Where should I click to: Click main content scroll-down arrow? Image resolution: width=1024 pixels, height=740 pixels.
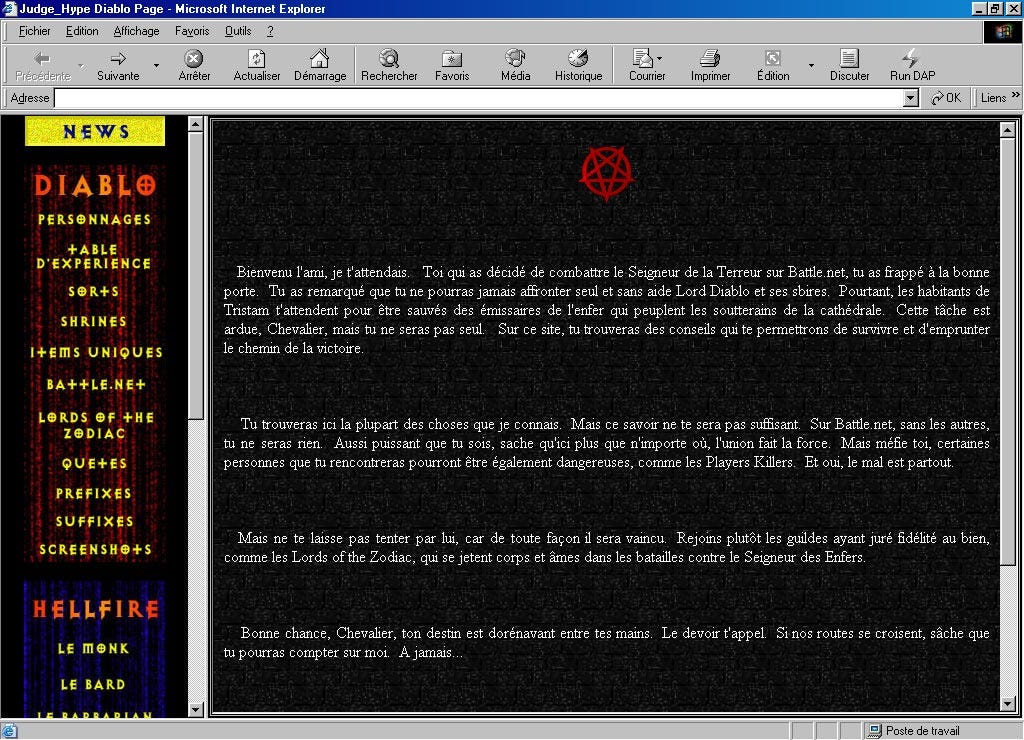click(x=1008, y=703)
